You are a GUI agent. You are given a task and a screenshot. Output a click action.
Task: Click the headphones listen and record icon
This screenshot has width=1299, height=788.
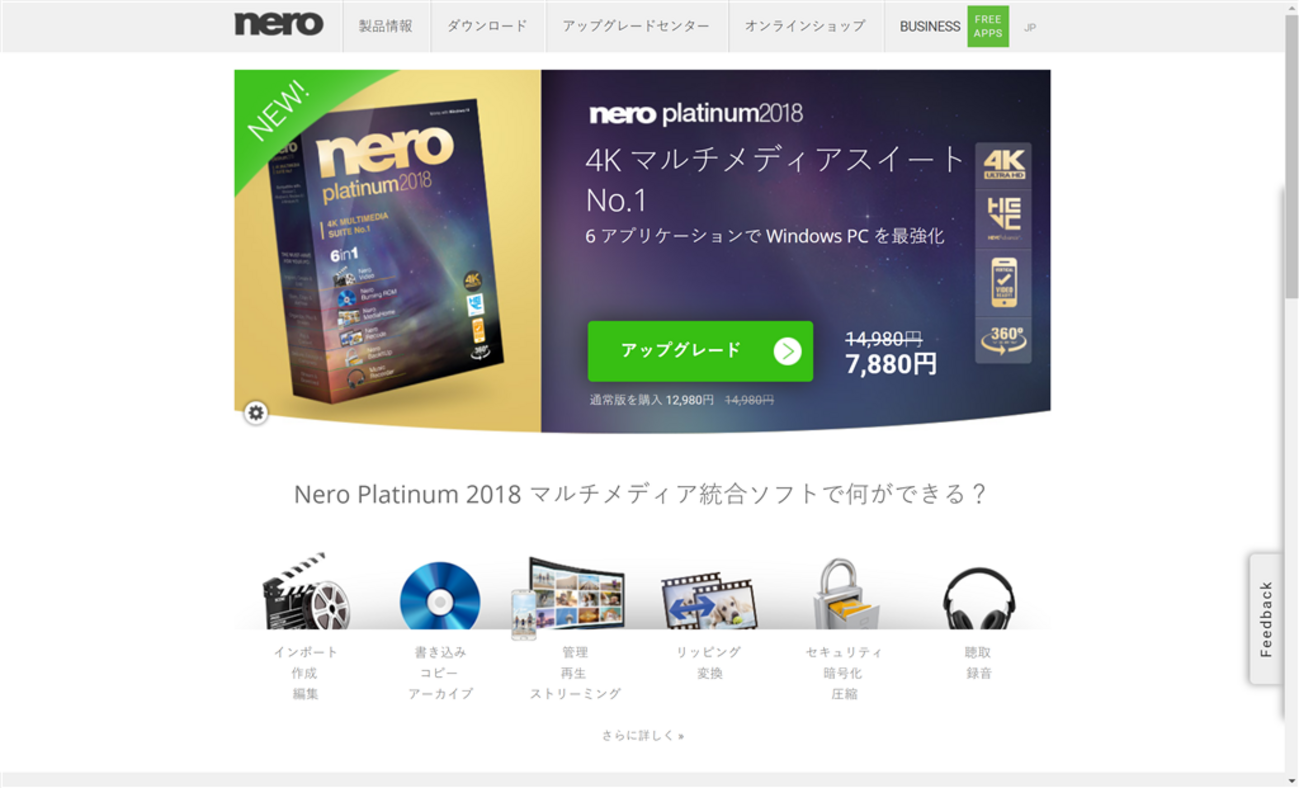click(x=979, y=599)
